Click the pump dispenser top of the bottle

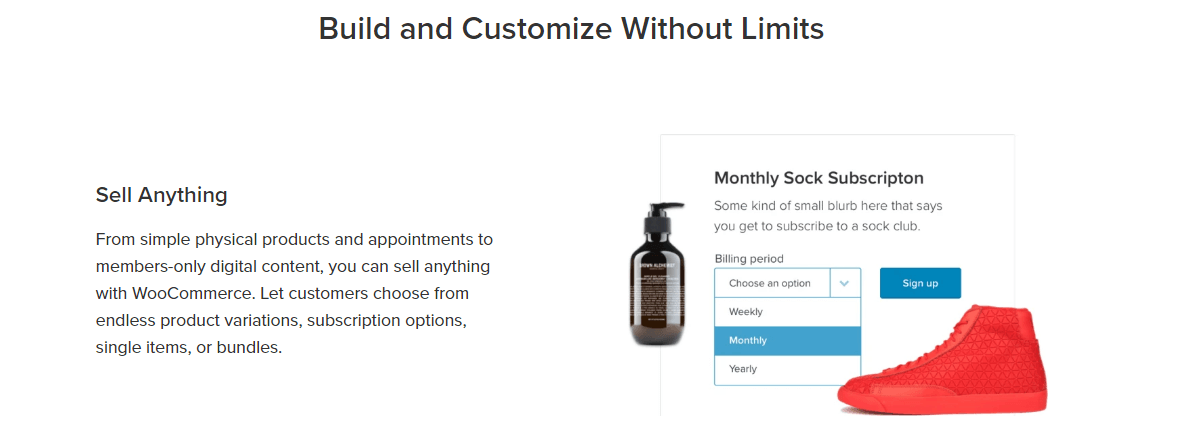click(663, 209)
